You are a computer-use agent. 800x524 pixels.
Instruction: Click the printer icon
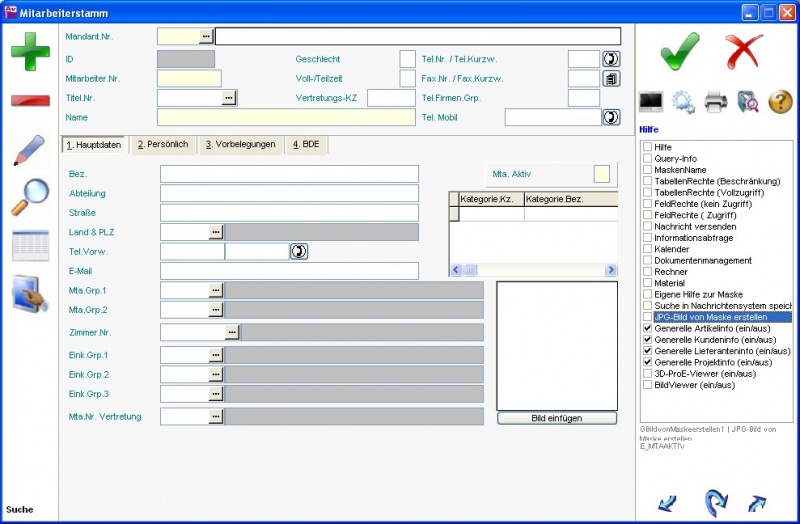[715, 102]
